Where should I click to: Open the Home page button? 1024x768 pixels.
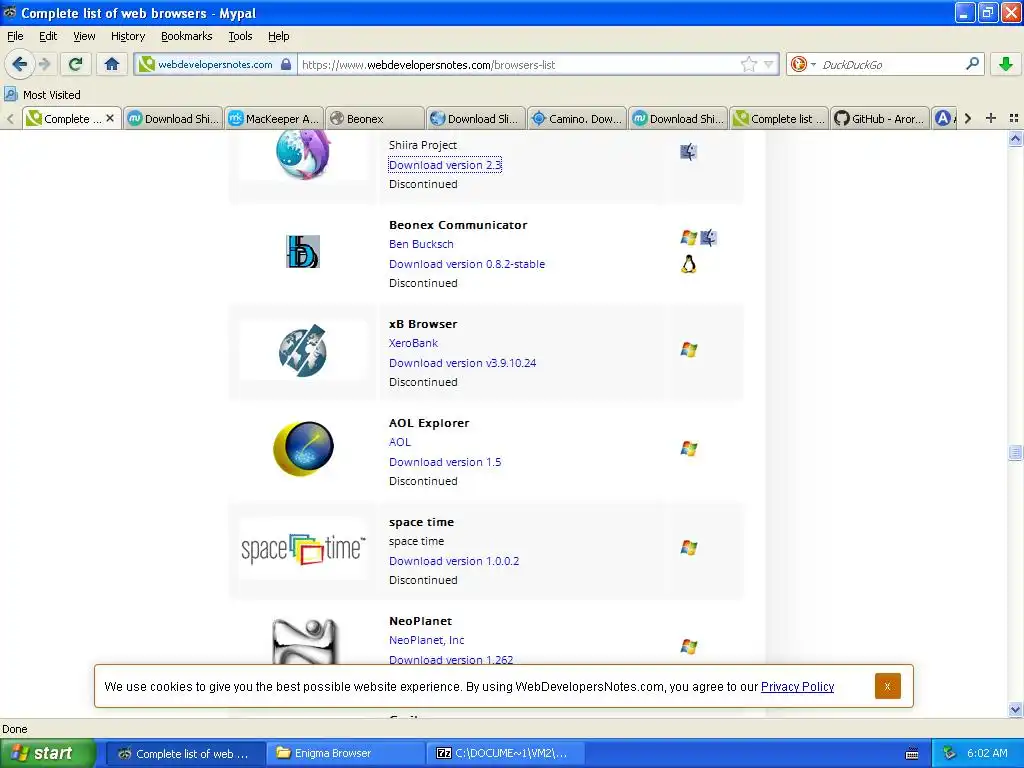[x=112, y=64]
